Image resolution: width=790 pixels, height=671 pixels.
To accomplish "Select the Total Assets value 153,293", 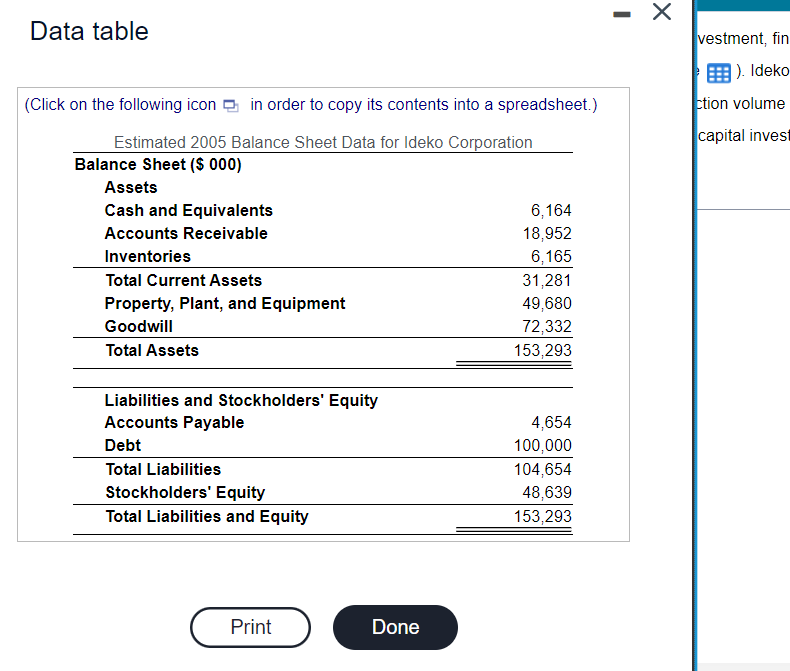I will 542,351.
